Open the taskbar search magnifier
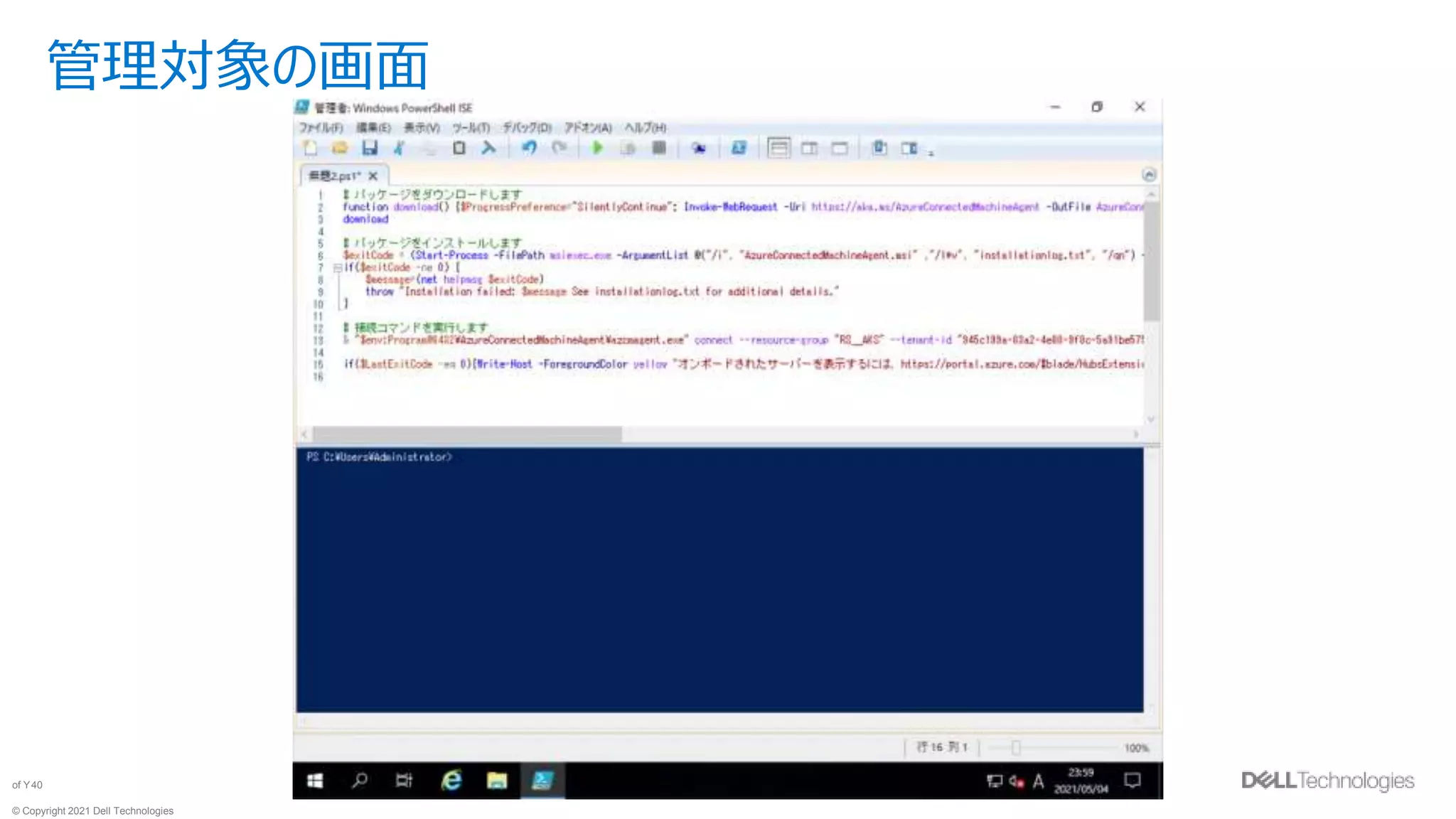The image size is (1456, 819). pos(360,781)
